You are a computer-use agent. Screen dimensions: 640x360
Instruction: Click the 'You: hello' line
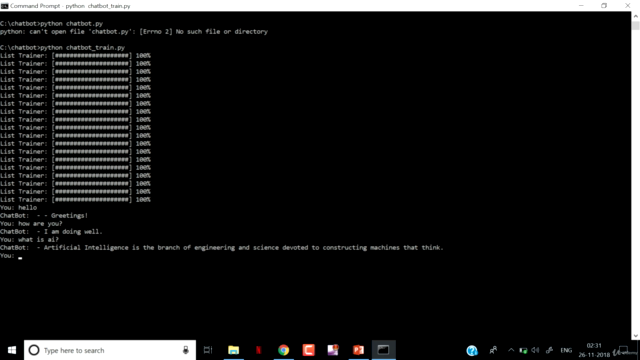(18, 207)
